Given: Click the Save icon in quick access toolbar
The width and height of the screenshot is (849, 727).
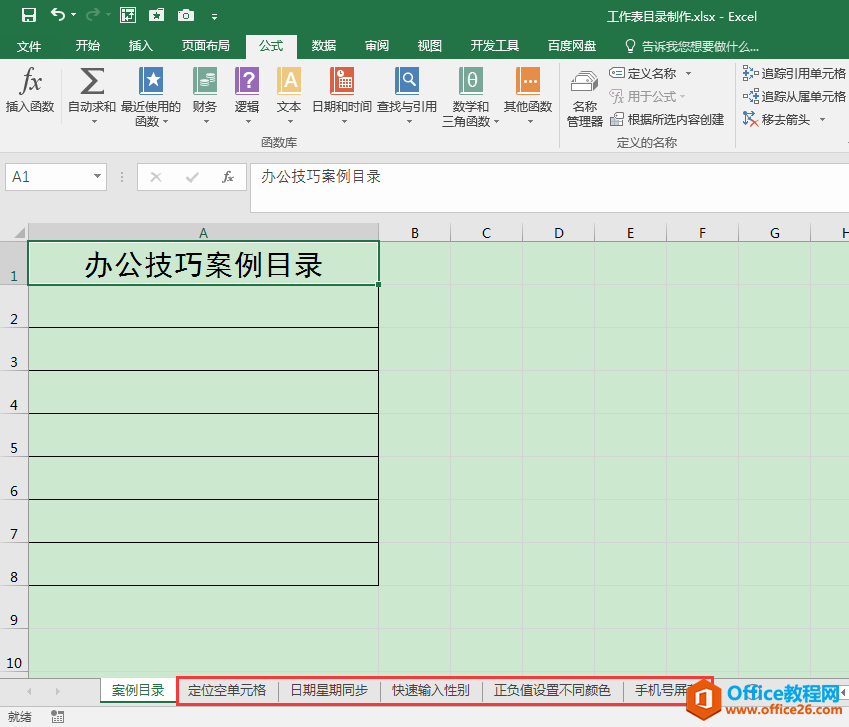Looking at the screenshot, I should pyautogui.click(x=29, y=15).
